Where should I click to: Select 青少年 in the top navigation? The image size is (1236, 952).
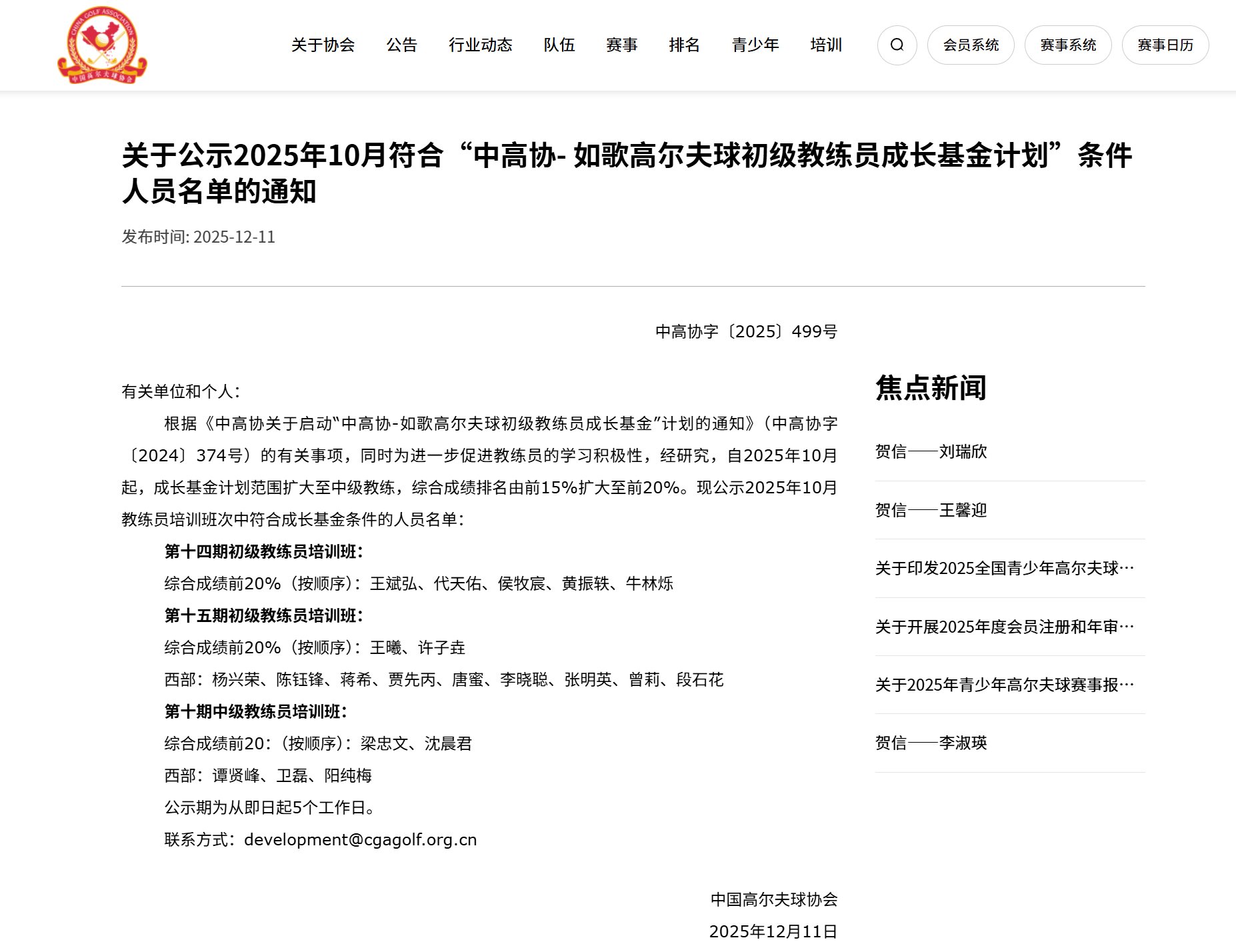coord(755,45)
